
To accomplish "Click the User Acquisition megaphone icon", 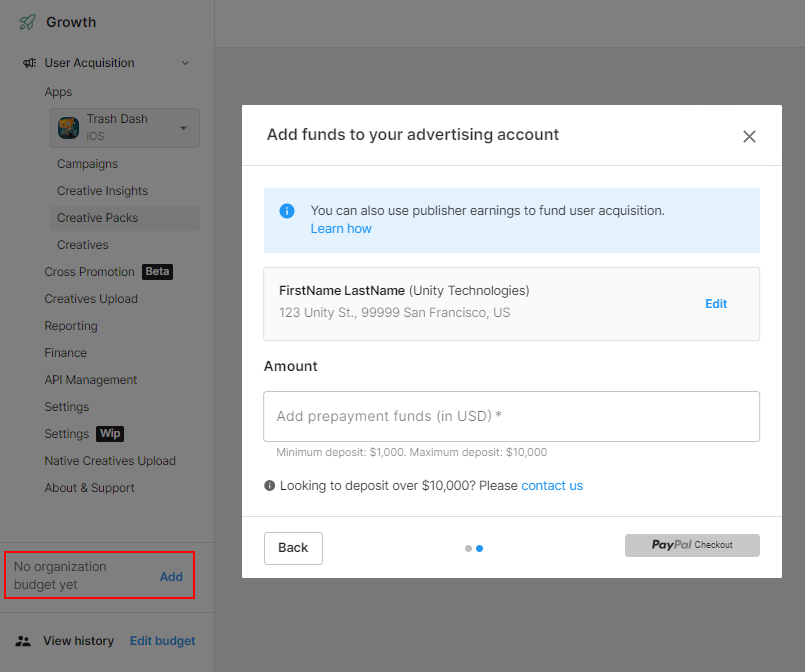I will (x=30, y=63).
